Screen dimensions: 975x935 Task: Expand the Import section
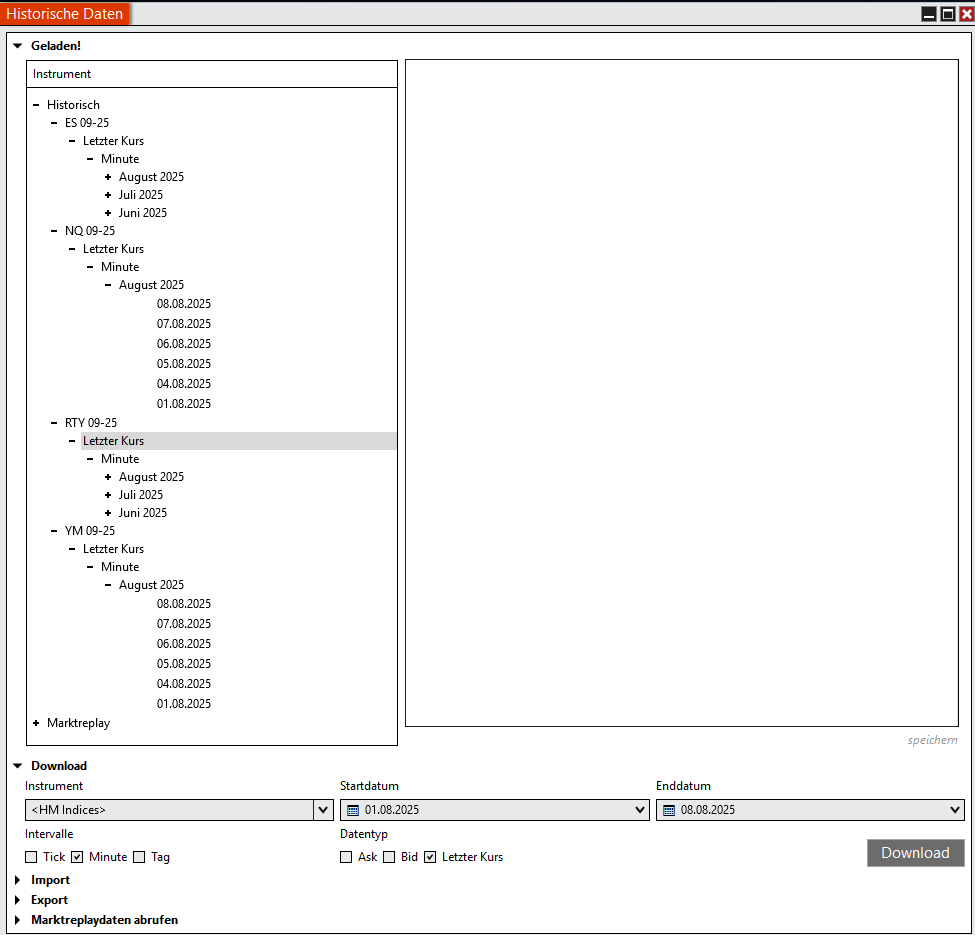17,880
